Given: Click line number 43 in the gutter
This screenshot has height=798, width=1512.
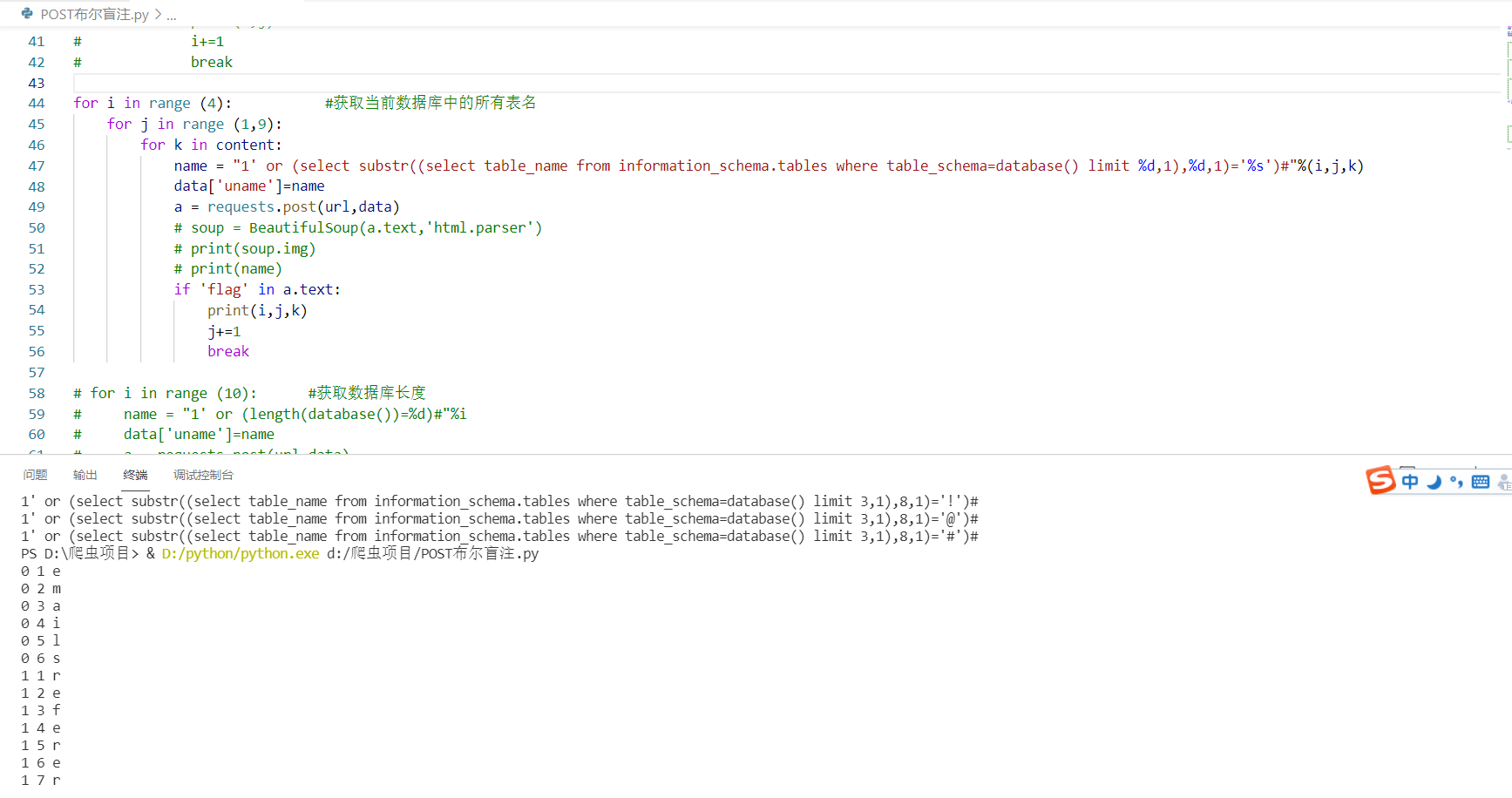Looking at the screenshot, I should (x=37, y=84).
